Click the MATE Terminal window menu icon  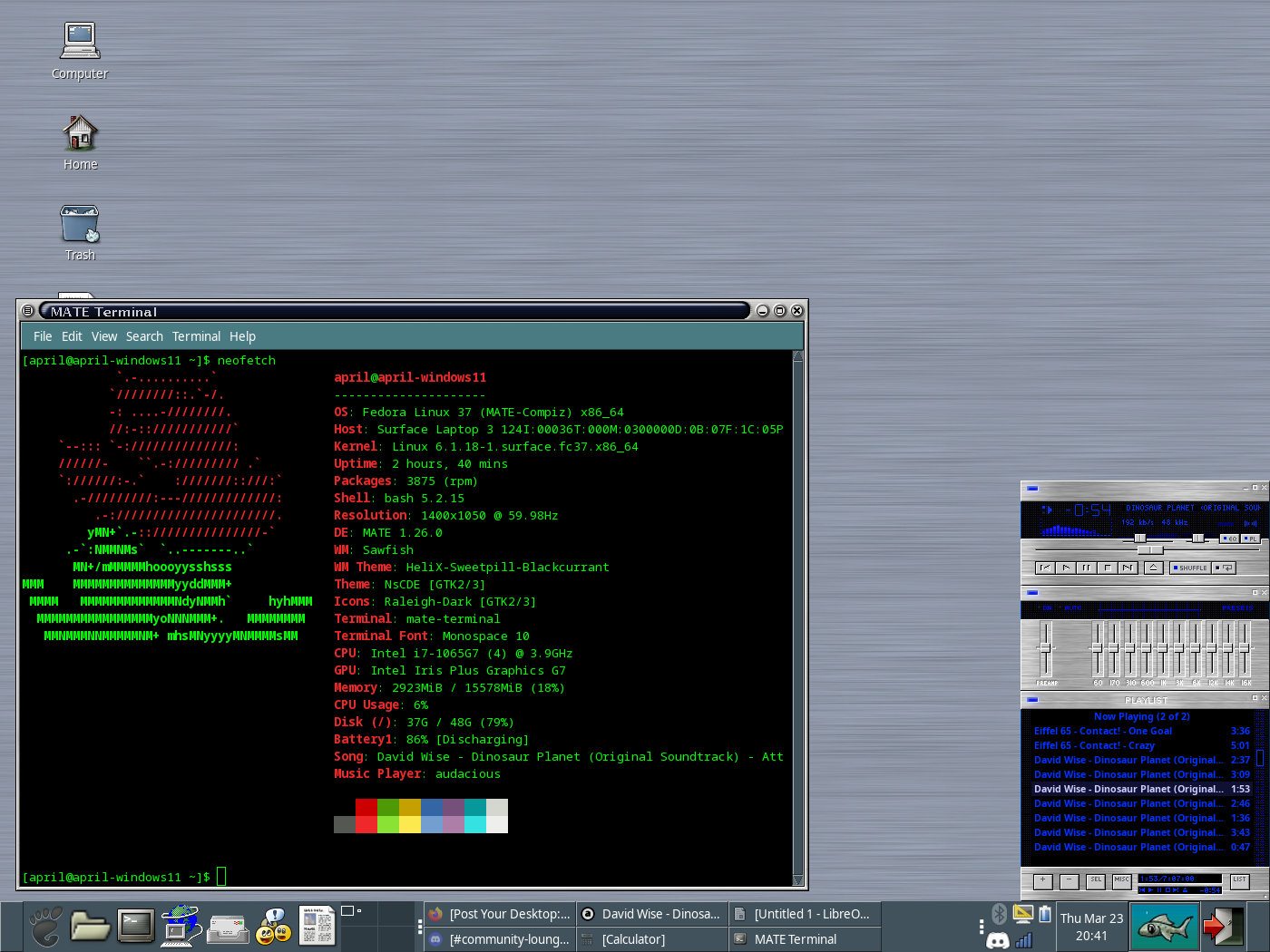tap(28, 311)
